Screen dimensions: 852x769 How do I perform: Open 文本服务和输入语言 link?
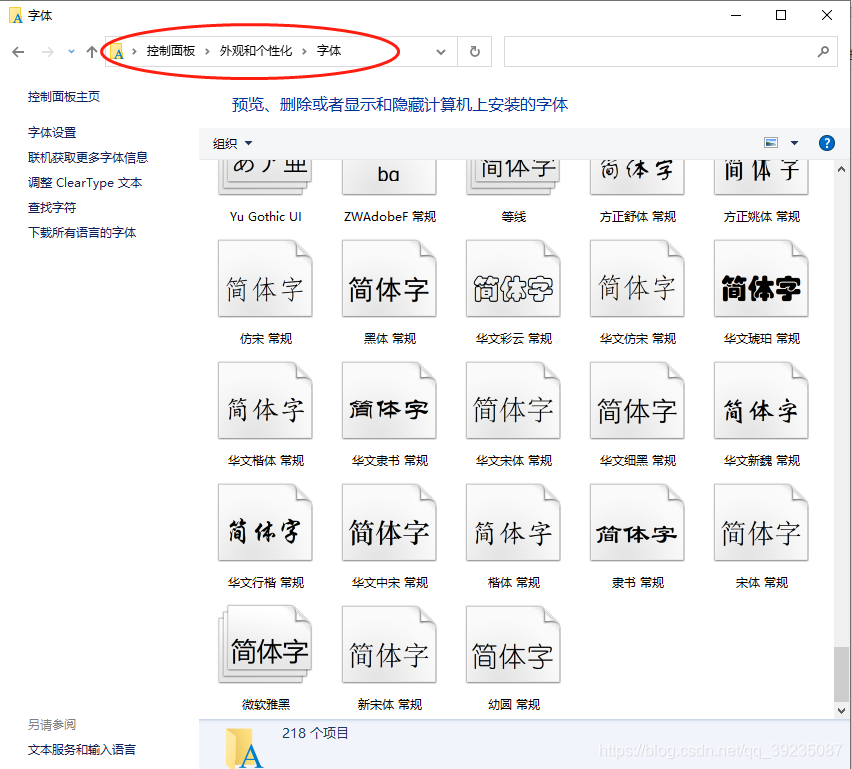click(x=82, y=749)
